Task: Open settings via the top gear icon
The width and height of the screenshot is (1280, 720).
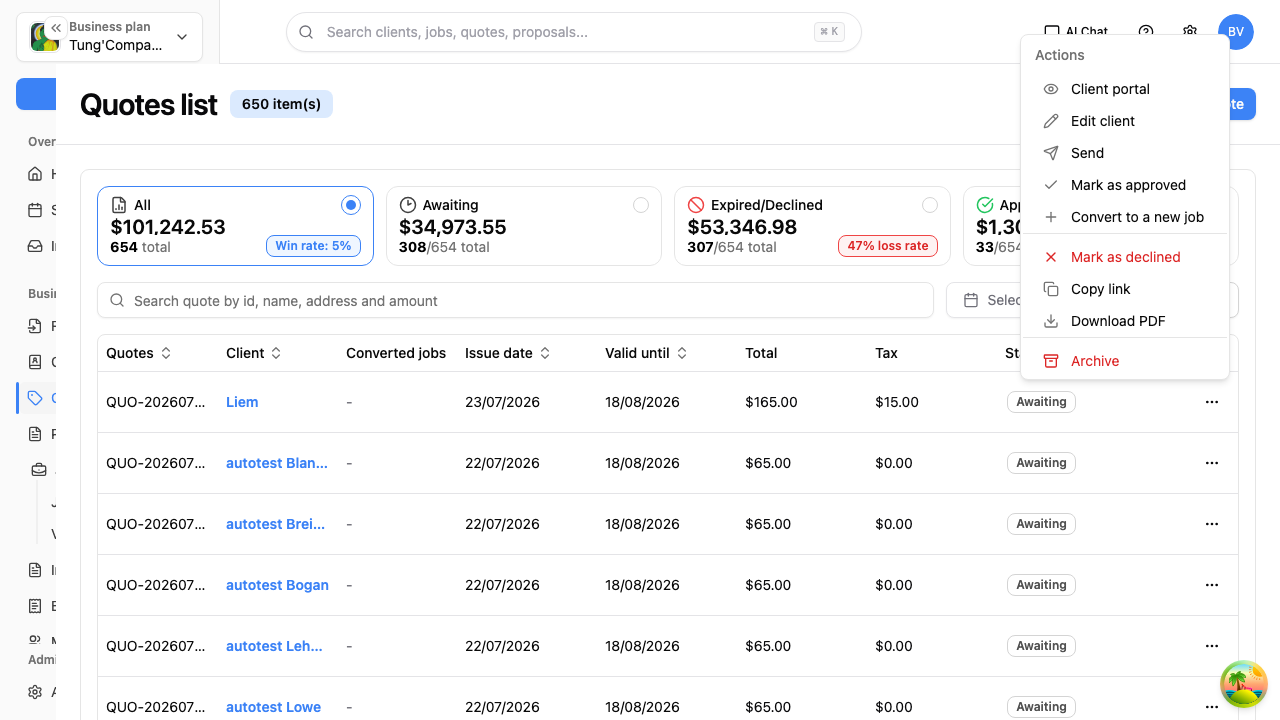Action: click(1190, 32)
